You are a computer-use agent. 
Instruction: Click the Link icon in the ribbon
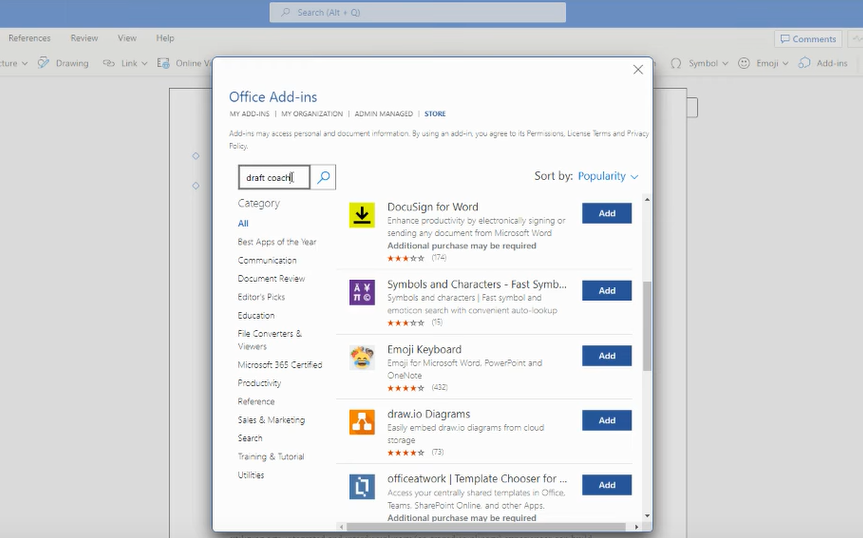(x=109, y=63)
